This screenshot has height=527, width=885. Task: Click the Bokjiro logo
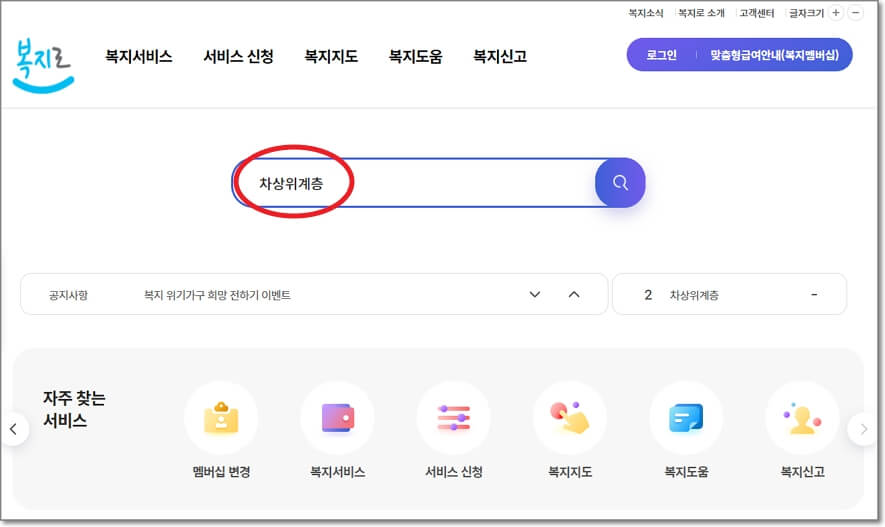[43, 65]
